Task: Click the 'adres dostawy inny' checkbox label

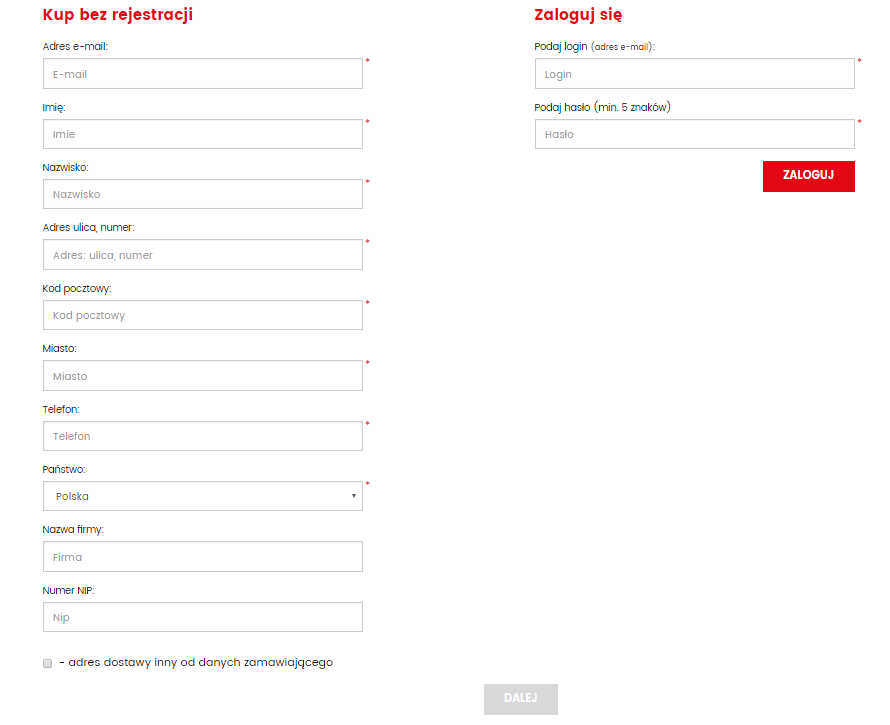Action: click(196, 662)
